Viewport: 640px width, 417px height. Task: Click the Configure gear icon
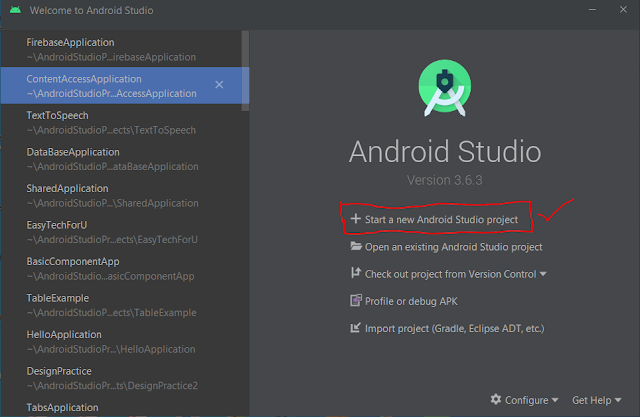(x=496, y=399)
